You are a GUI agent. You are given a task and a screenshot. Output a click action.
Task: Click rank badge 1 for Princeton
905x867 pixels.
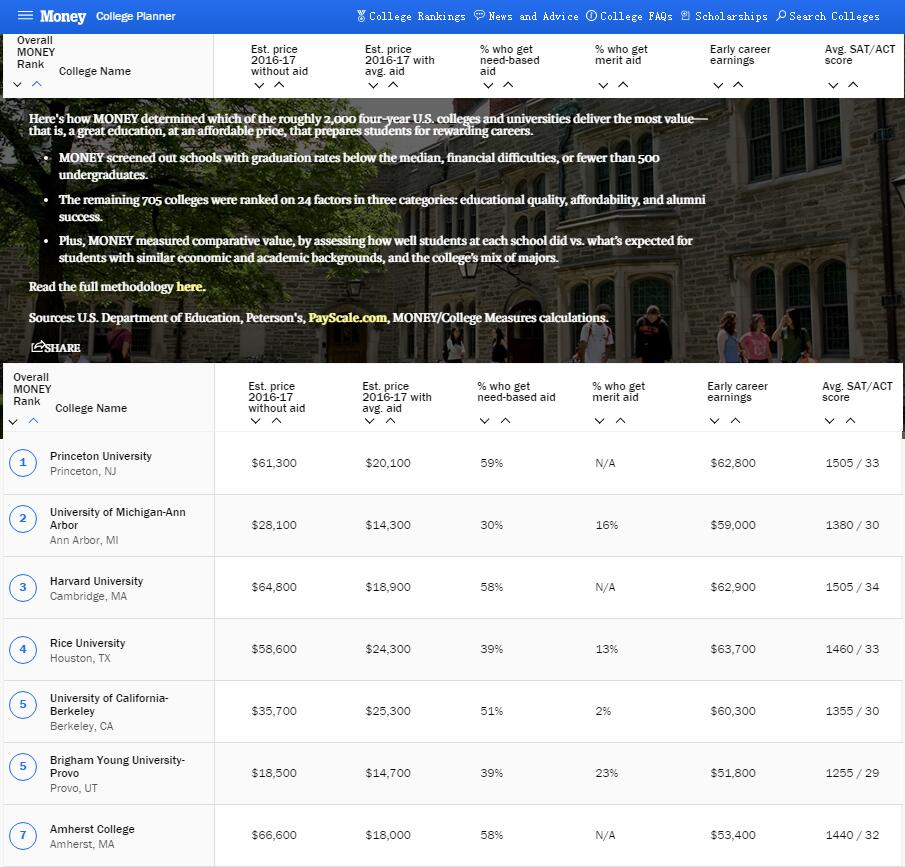23,462
